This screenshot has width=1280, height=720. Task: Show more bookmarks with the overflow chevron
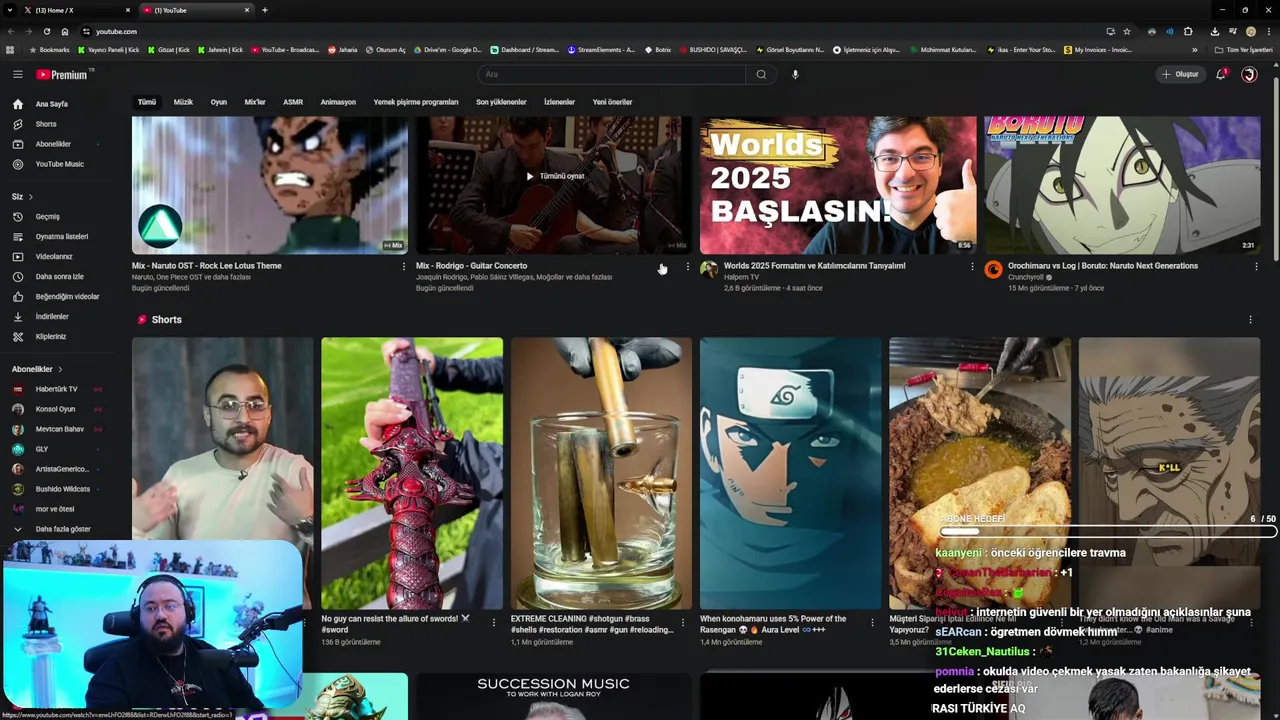pyautogui.click(x=1194, y=49)
